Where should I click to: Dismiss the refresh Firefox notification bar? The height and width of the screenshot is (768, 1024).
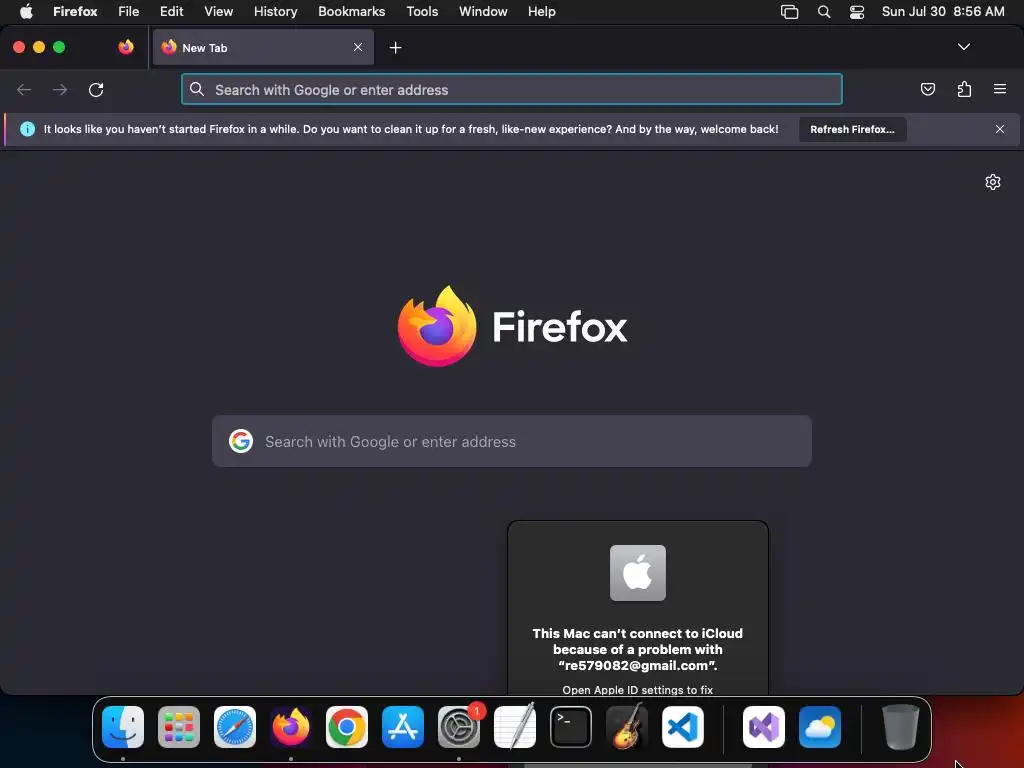1000,129
